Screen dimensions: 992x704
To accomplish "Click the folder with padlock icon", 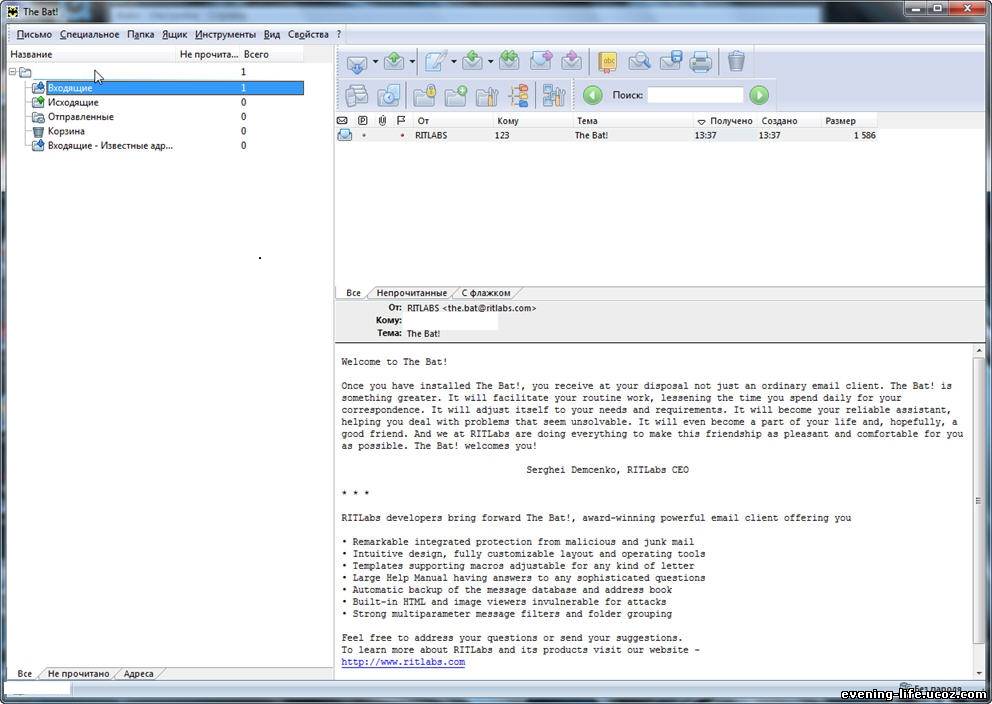I will tap(425, 96).
